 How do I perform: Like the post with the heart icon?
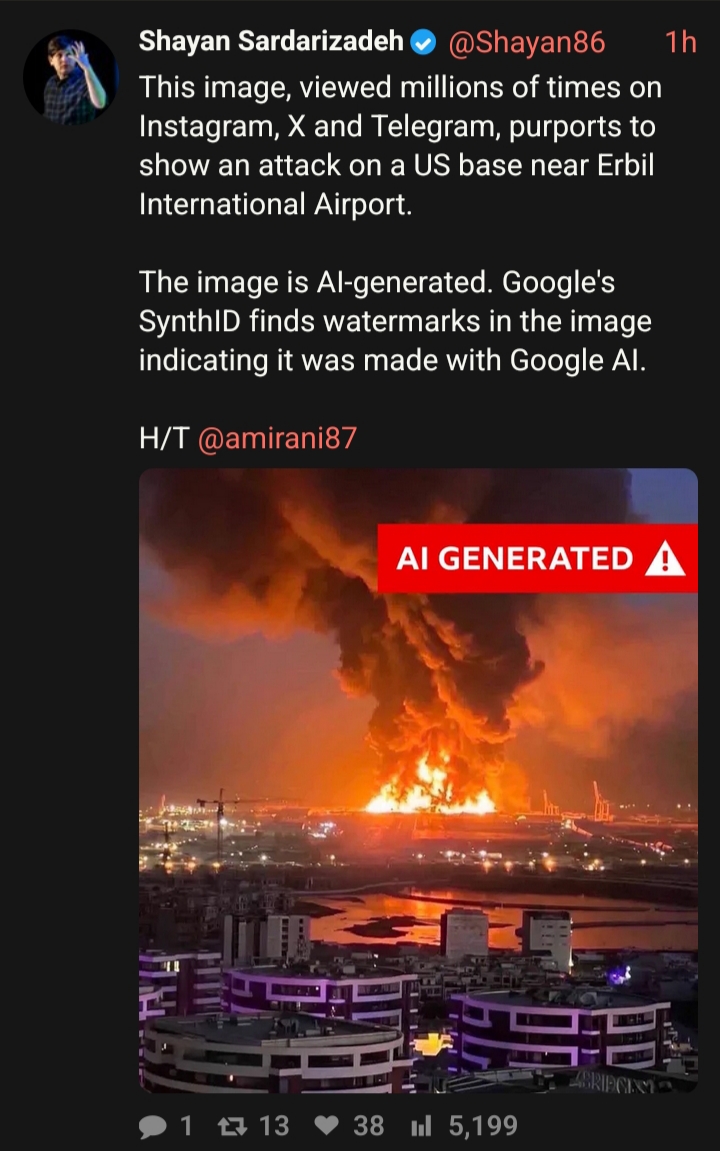click(327, 1125)
